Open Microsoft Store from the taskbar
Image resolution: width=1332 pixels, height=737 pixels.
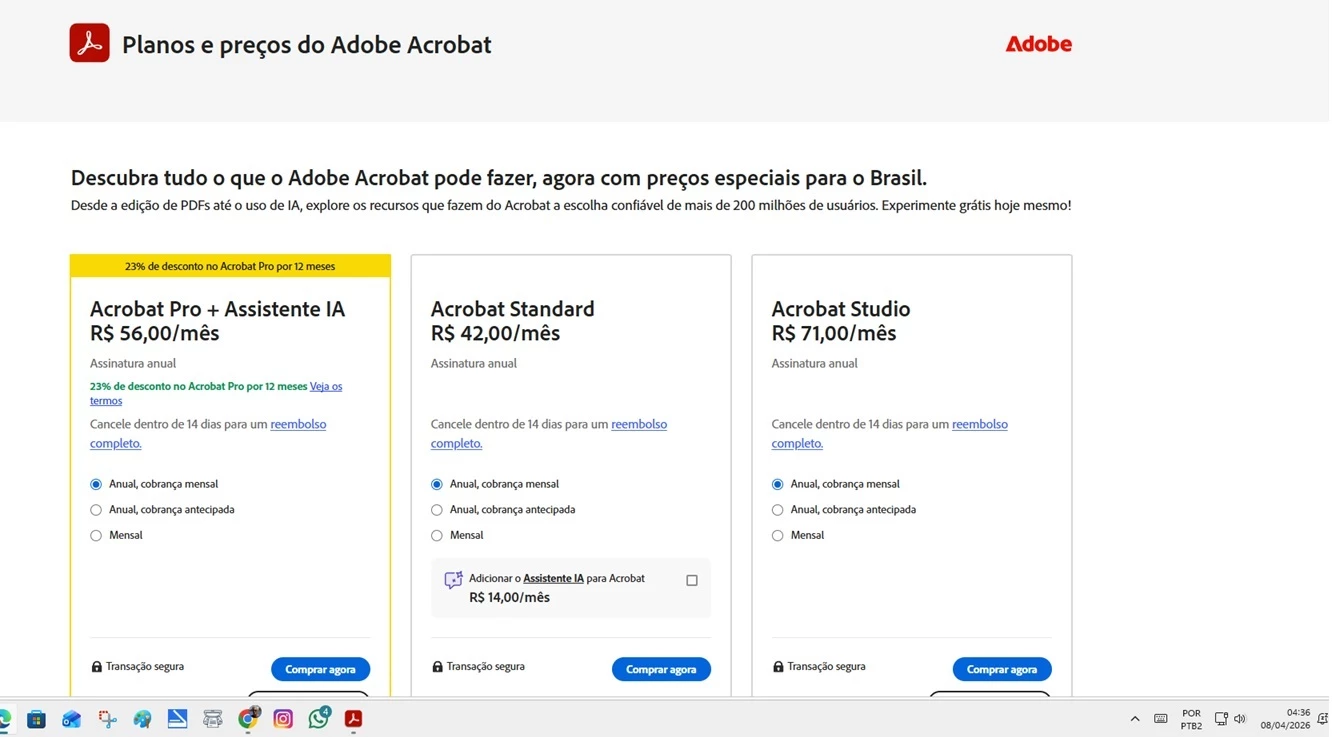[x=36, y=719]
